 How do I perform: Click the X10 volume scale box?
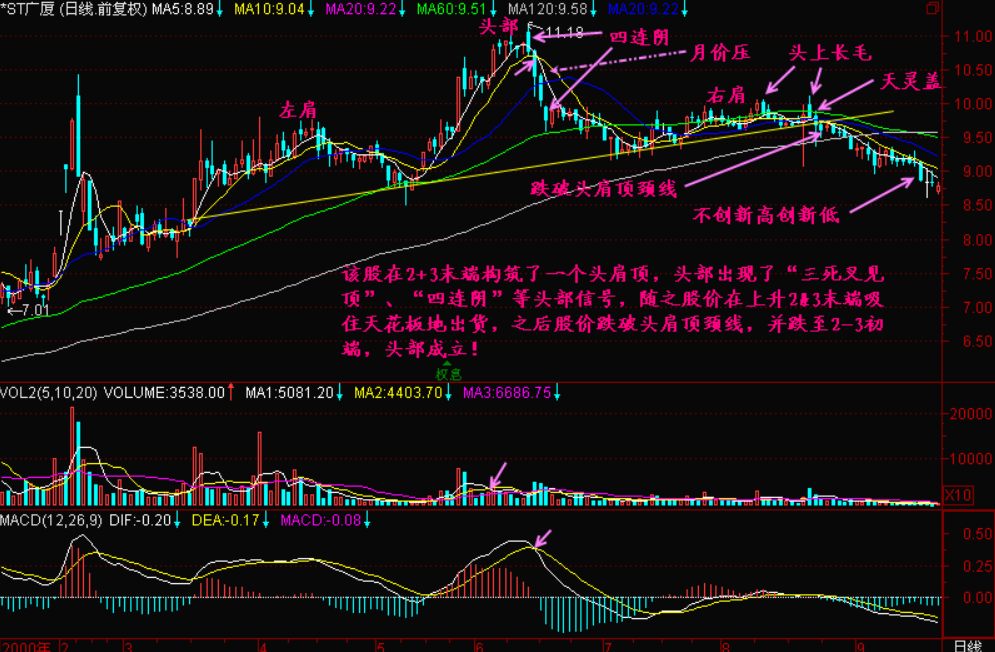957,494
